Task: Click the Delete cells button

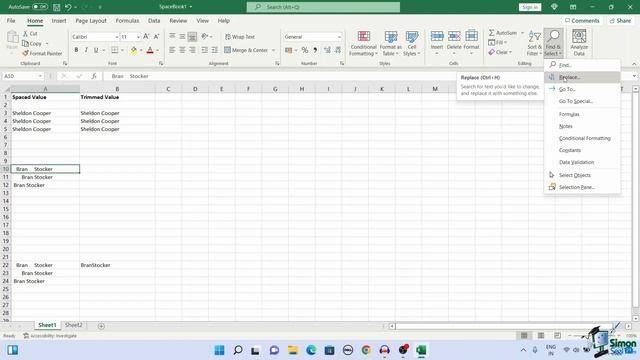Action: [454, 42]
